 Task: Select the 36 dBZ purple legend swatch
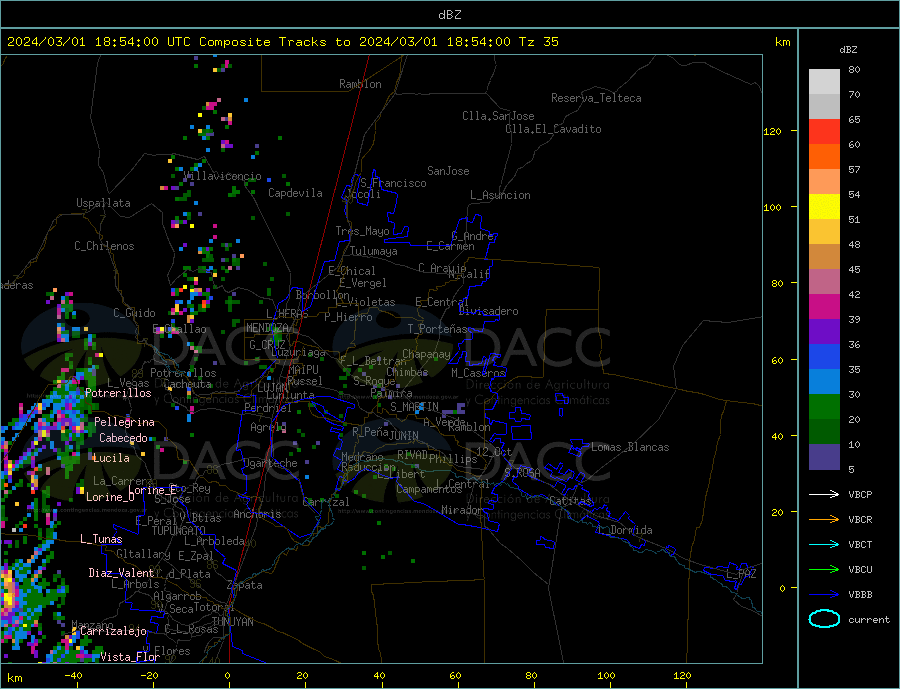point(824,331)
